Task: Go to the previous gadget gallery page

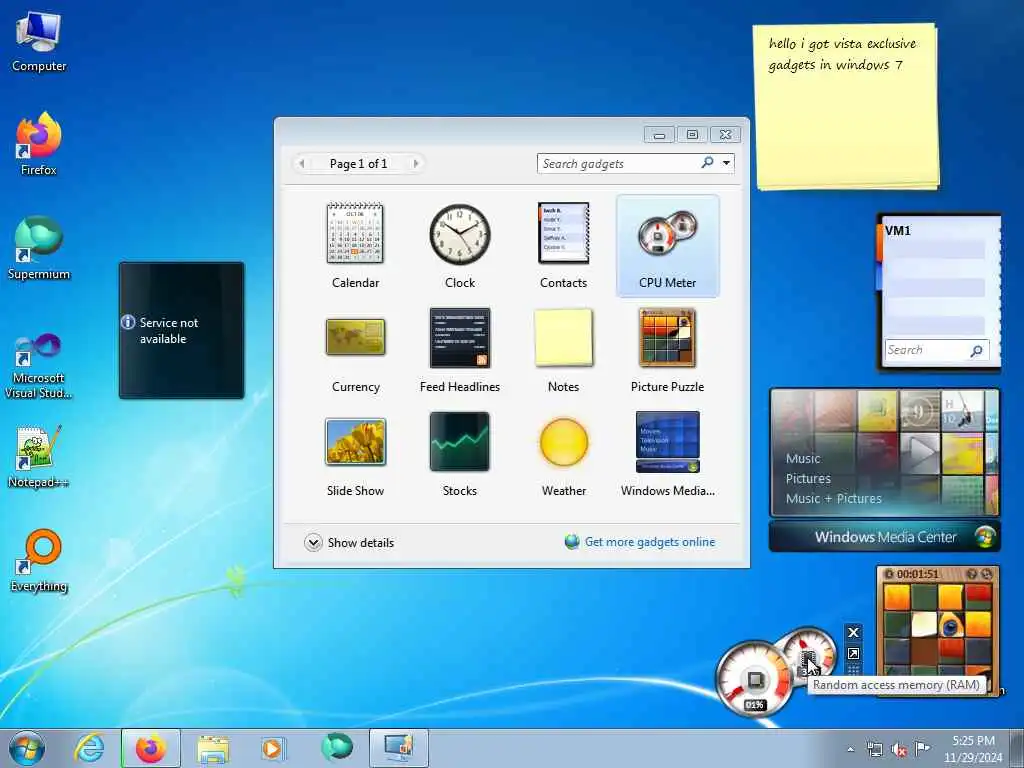Action: point(302,163)
